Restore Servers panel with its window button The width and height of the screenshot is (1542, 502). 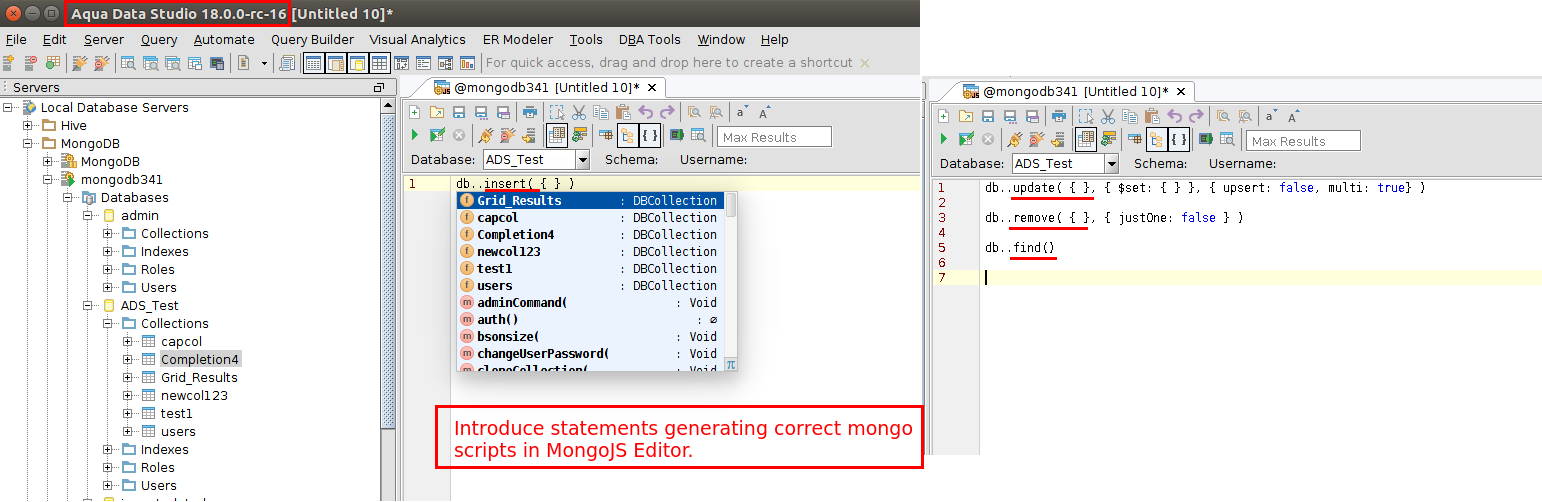[379, 88]
